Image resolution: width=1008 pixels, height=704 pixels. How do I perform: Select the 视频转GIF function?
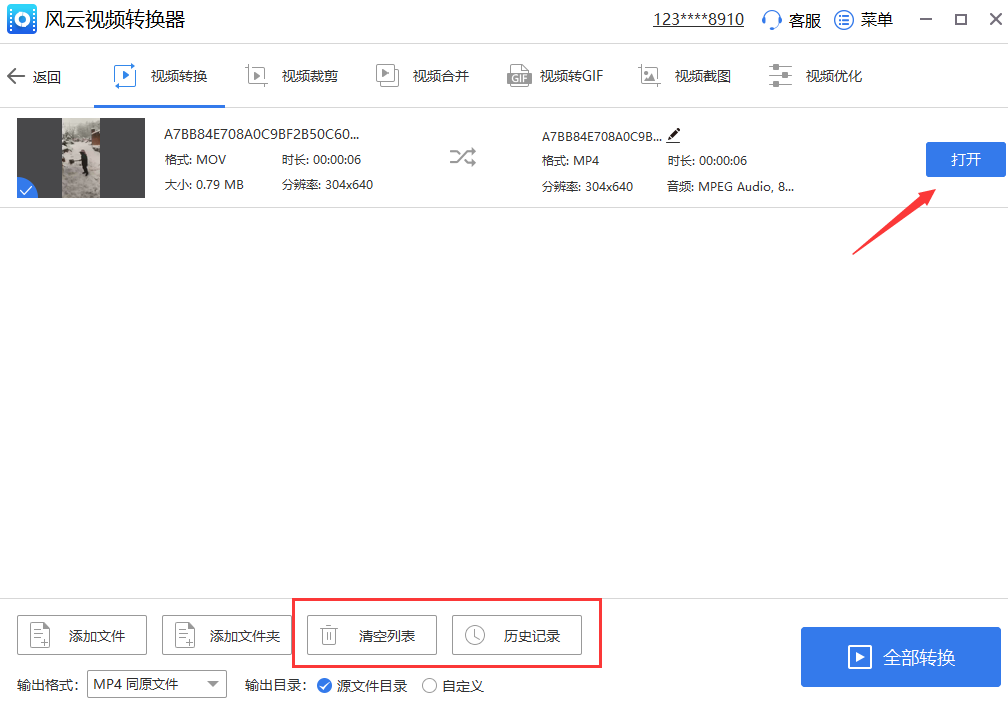[x=555, y=75]
